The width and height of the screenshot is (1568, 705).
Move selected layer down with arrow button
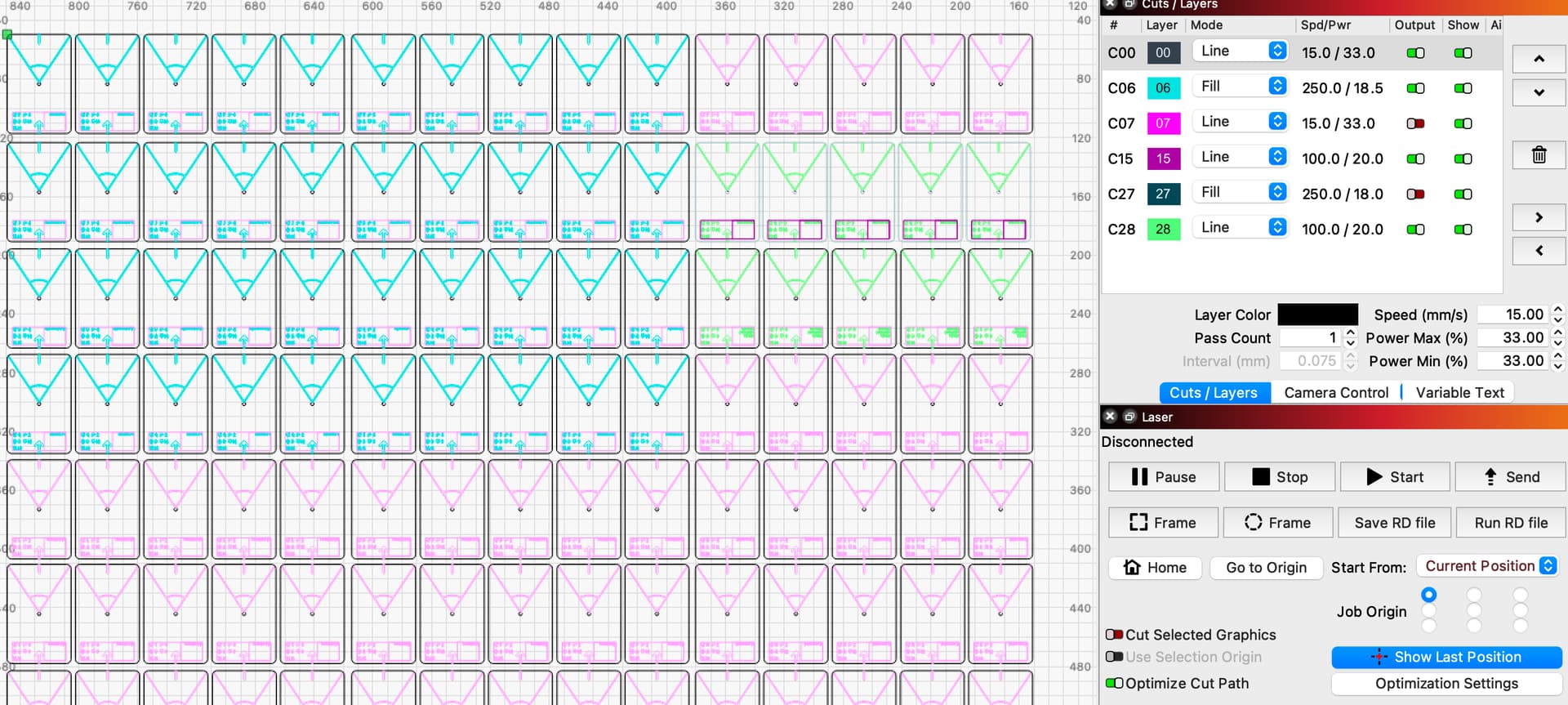click(1539, 92)
